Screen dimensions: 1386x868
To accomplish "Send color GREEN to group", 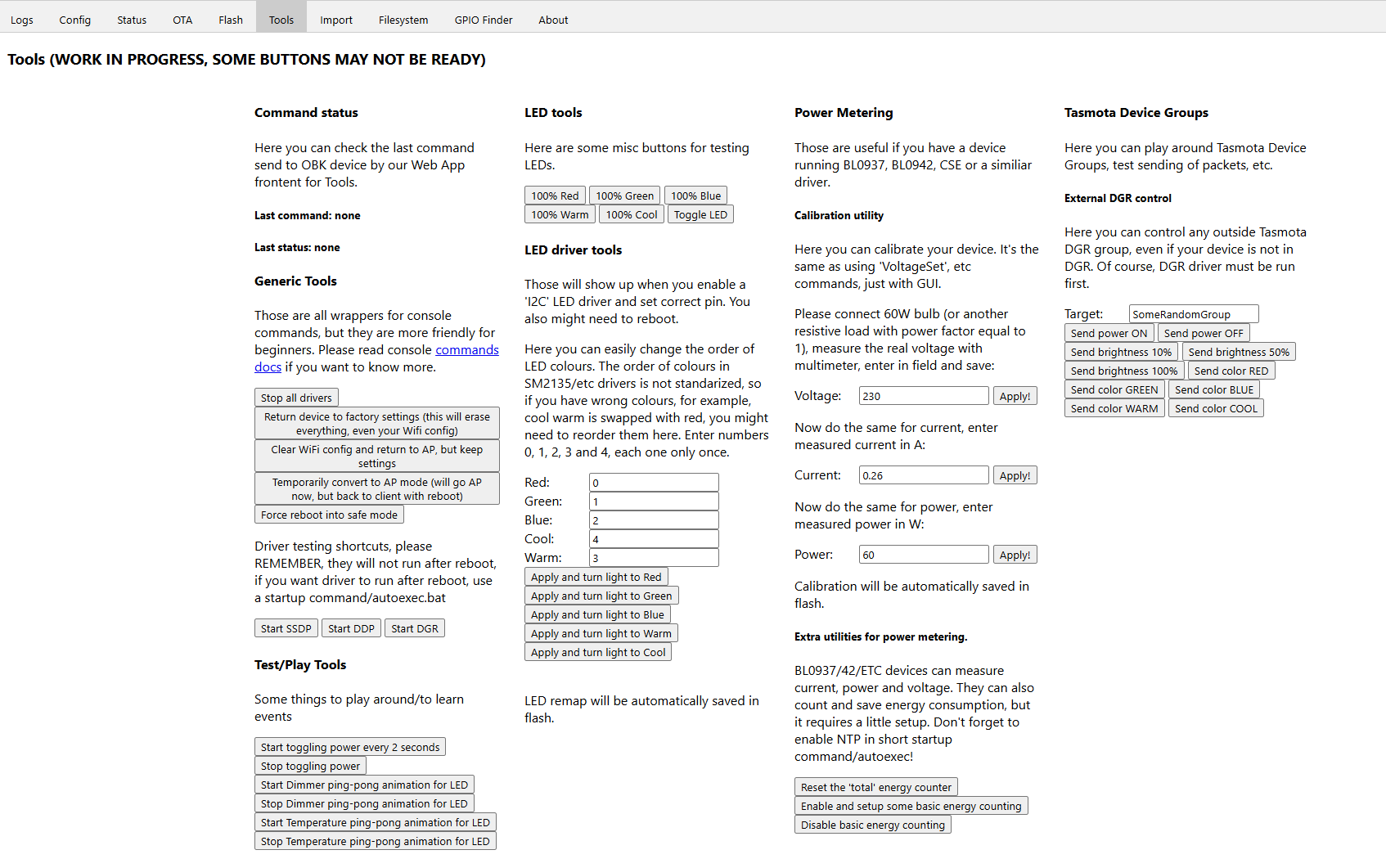I will pos(1114,389).
